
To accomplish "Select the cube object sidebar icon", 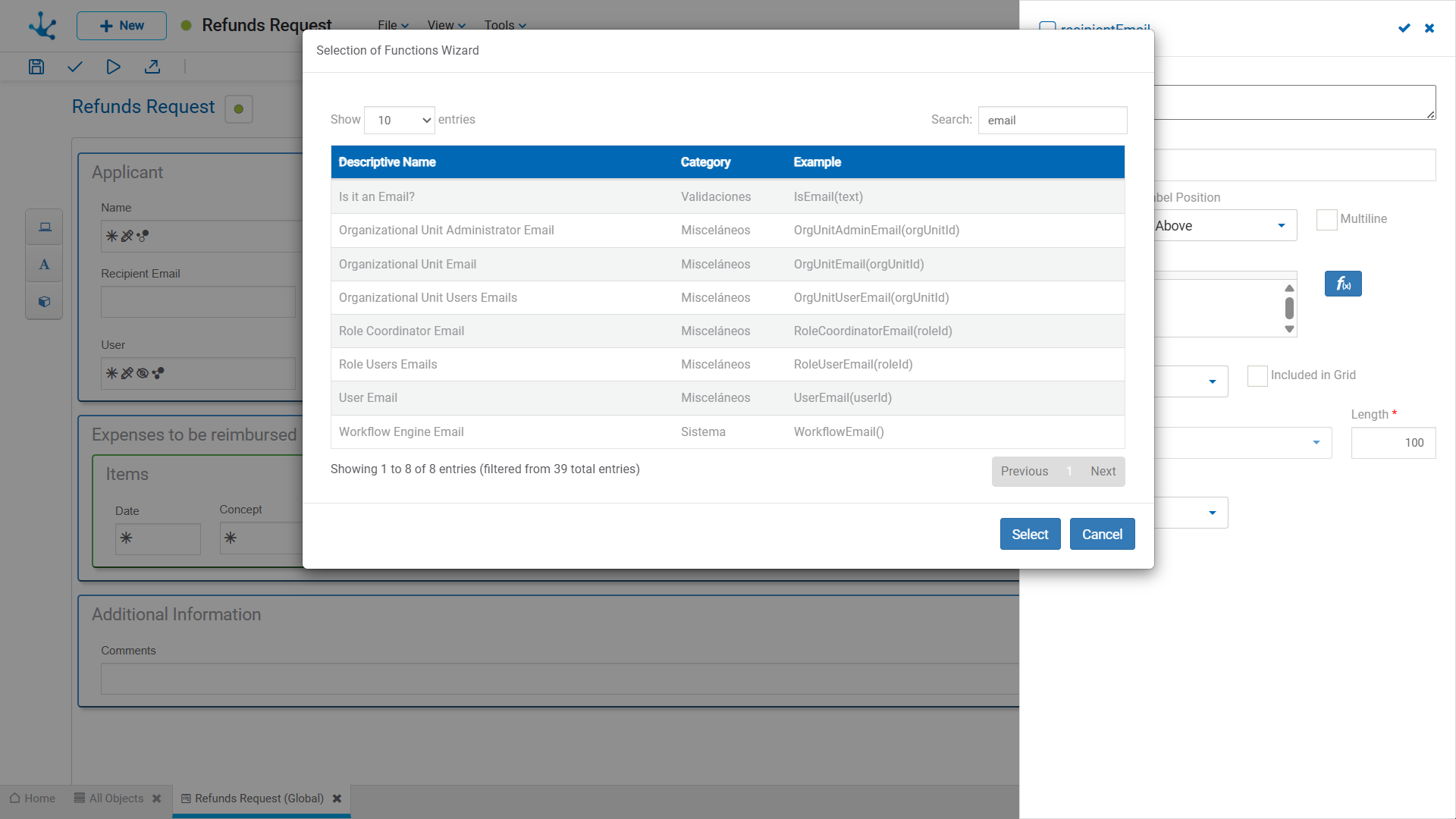I will coord(44,302).
